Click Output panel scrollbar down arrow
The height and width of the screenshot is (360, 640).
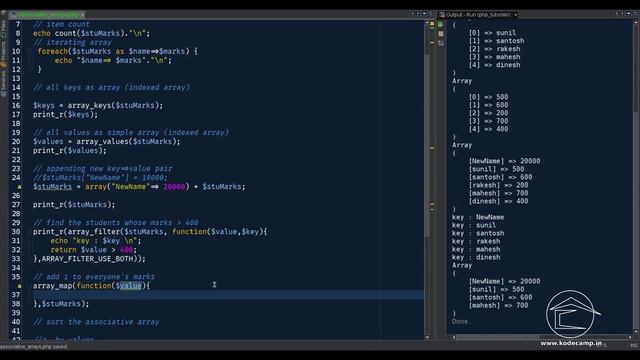[636, 331]
